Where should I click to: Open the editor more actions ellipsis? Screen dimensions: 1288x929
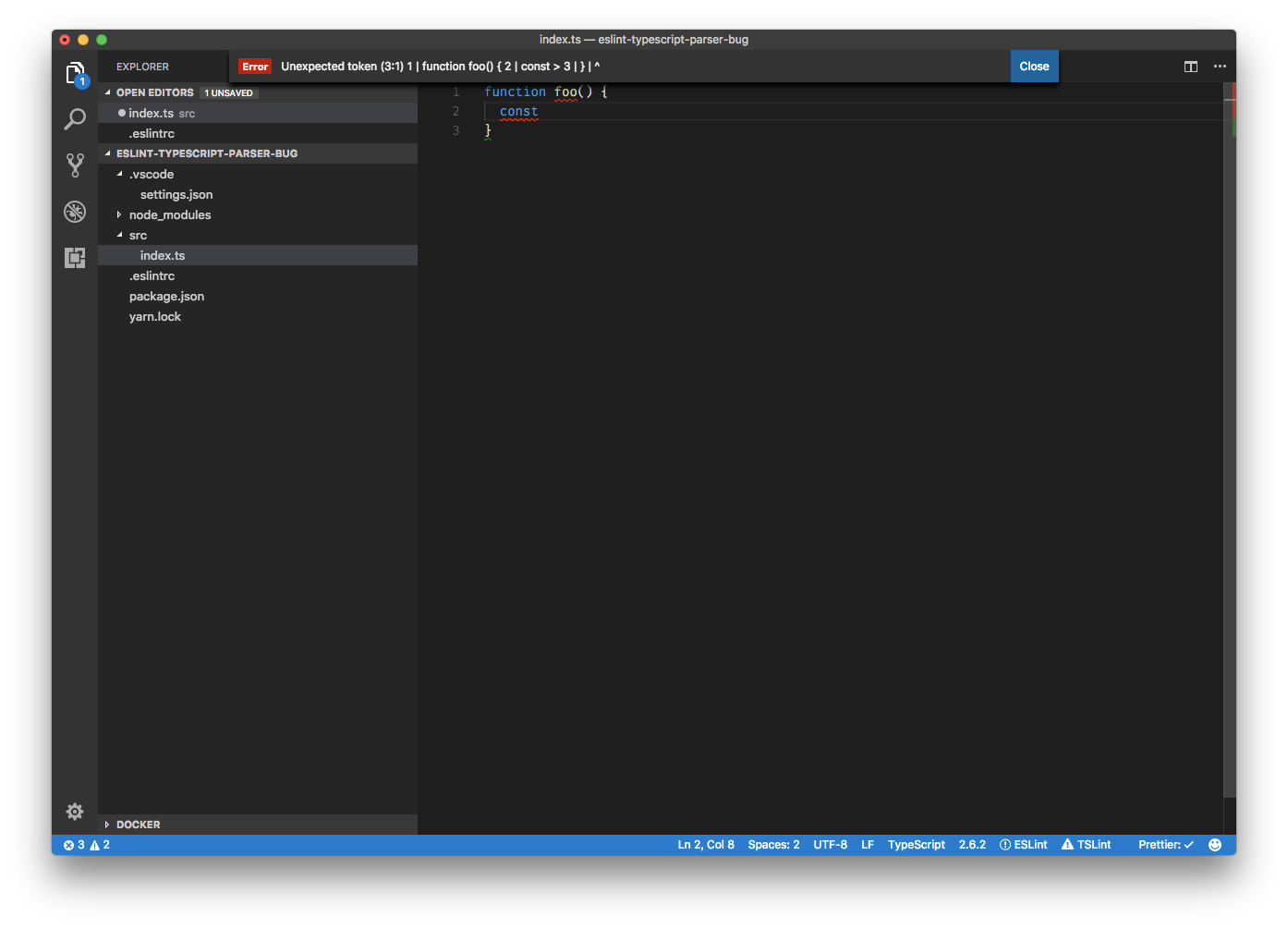[1220, 66]
